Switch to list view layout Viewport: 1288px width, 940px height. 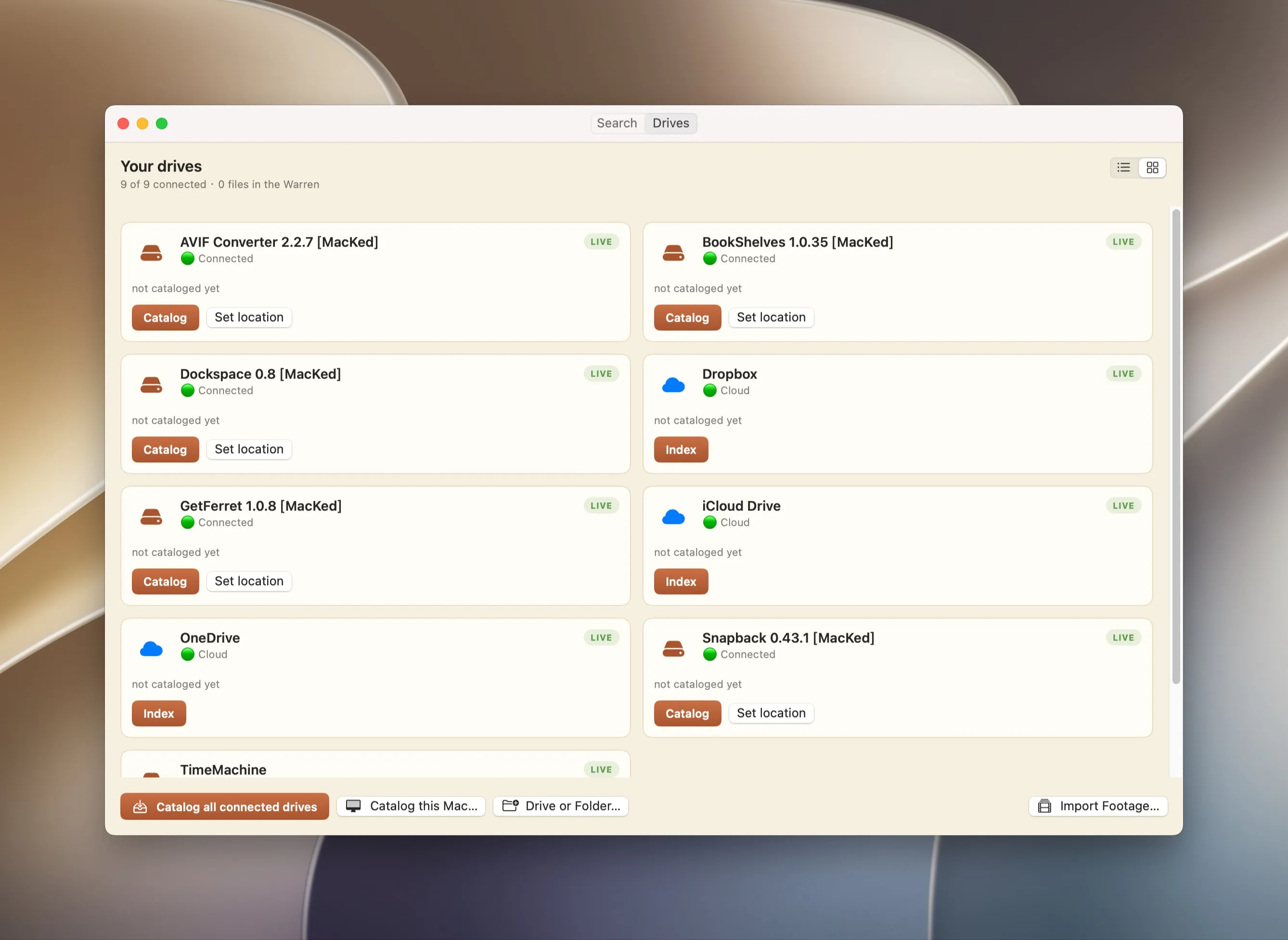point(1123,167)
